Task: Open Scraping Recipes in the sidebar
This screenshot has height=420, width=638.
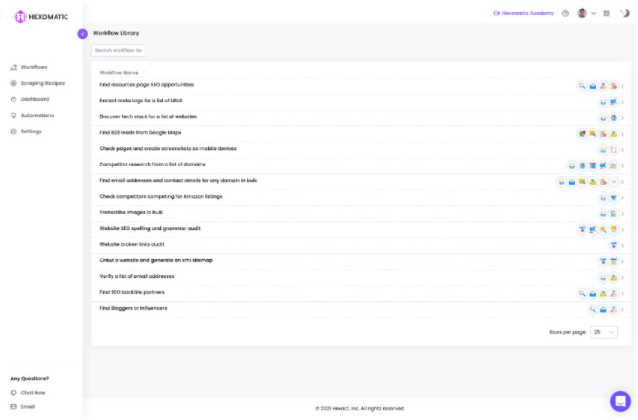Action: 43,83
